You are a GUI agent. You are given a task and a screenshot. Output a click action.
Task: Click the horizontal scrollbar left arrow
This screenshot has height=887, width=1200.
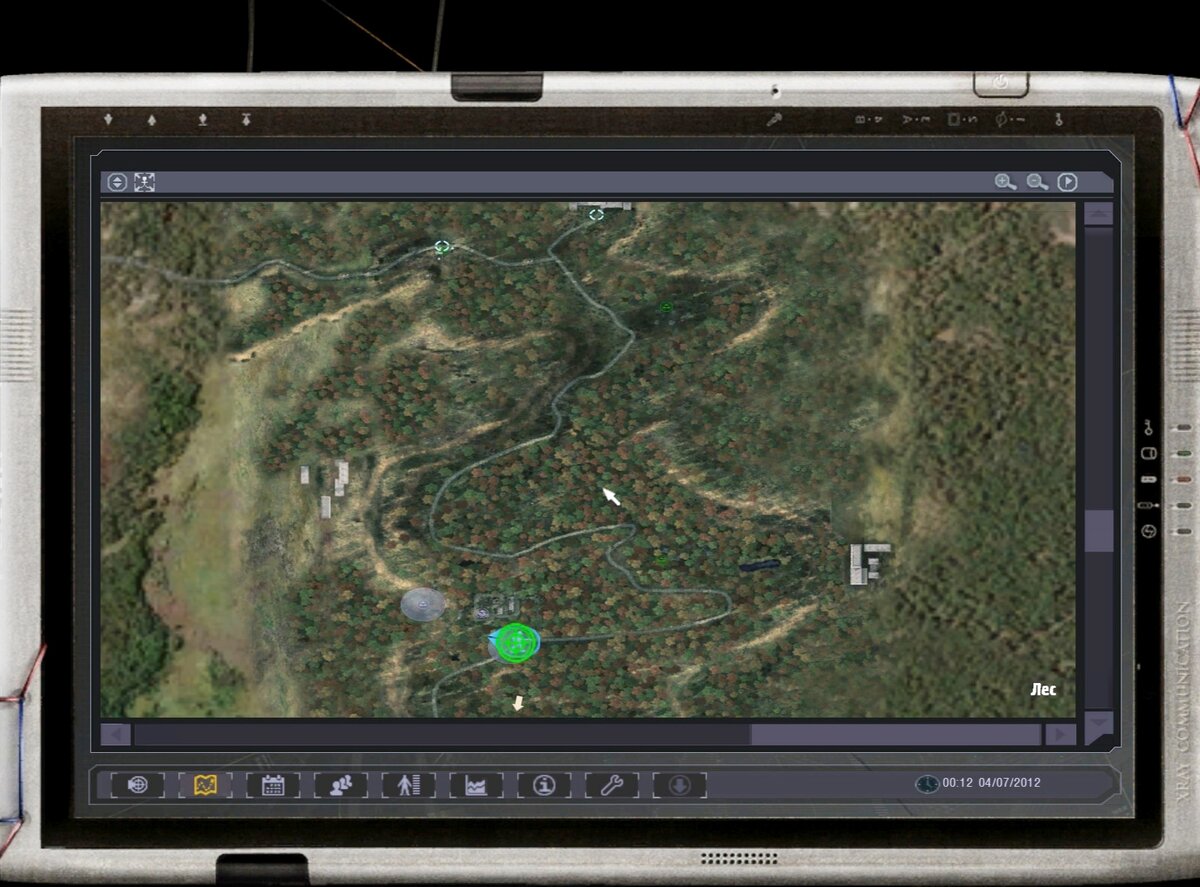point(116,735)
